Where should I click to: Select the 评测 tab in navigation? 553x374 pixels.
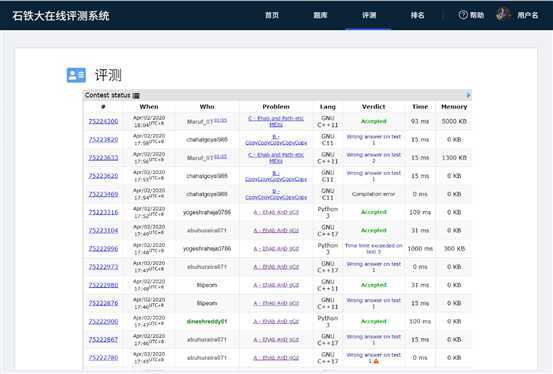tap(369, 15)
